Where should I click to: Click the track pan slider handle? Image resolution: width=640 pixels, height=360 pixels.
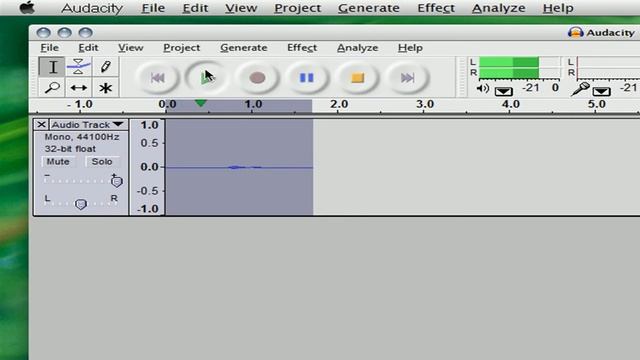tap(81, 204)
